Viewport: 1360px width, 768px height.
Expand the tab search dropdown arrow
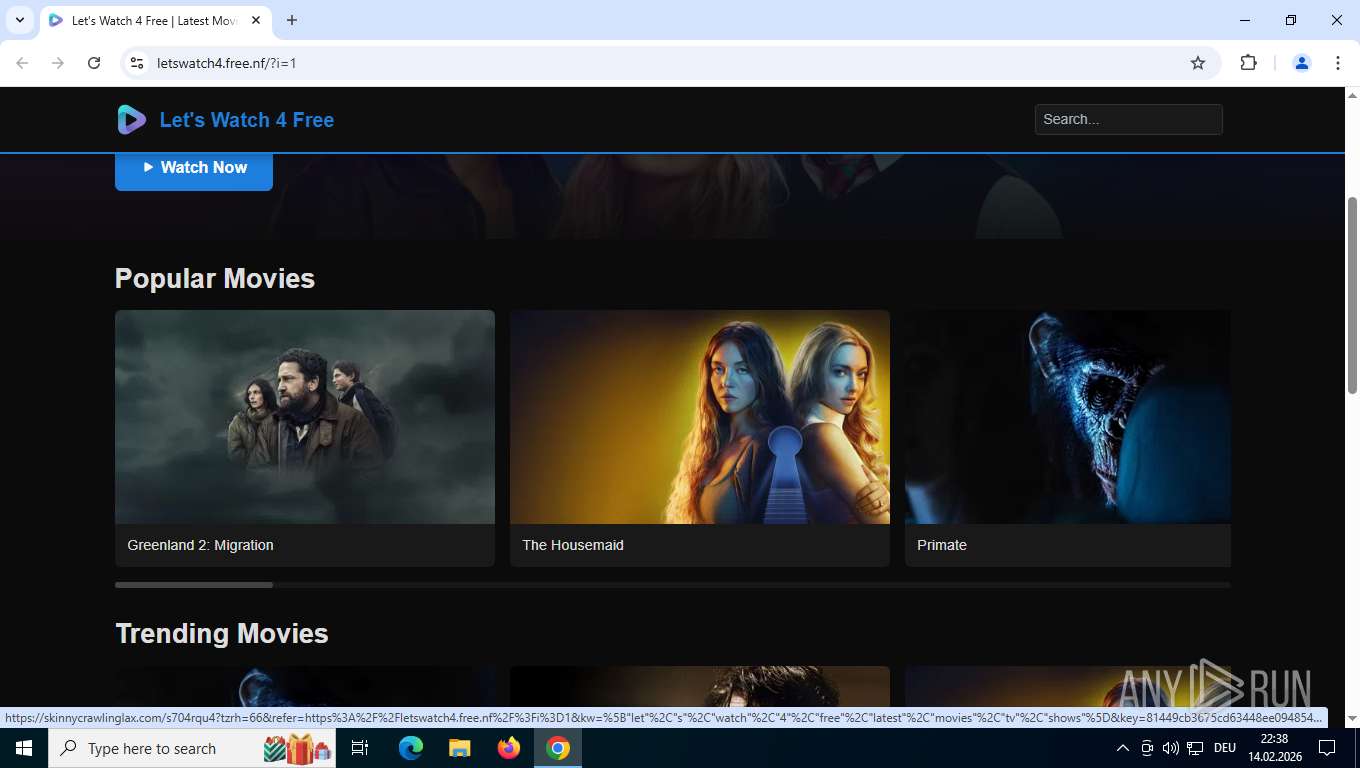coord(19,20)
